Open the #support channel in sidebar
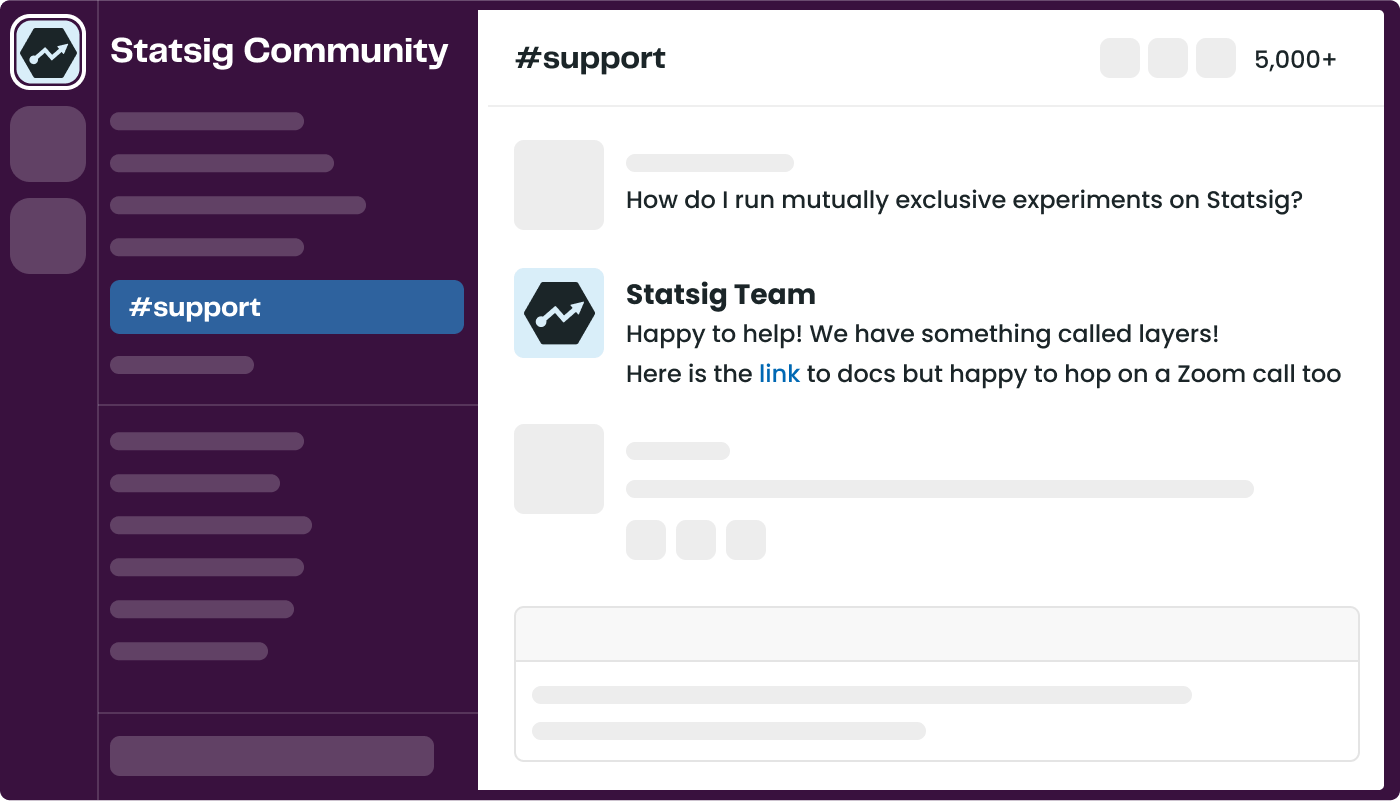This screenshot has width=1400, height=801. (x=286, y=307)
